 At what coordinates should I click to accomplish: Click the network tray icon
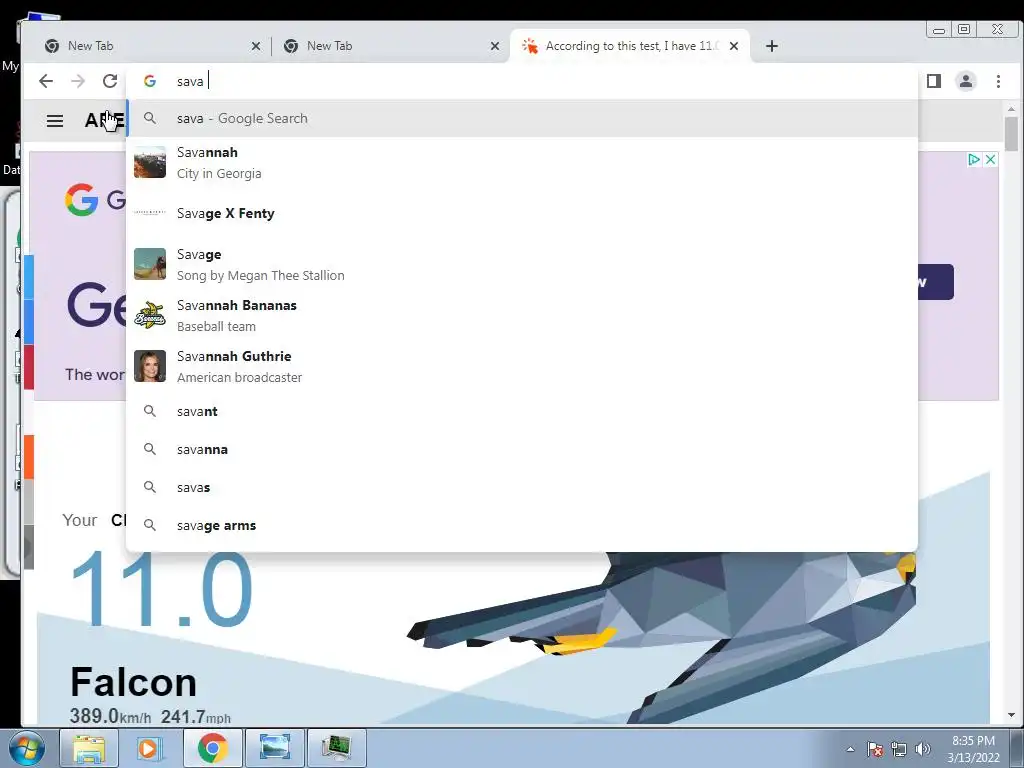[899, 749]
